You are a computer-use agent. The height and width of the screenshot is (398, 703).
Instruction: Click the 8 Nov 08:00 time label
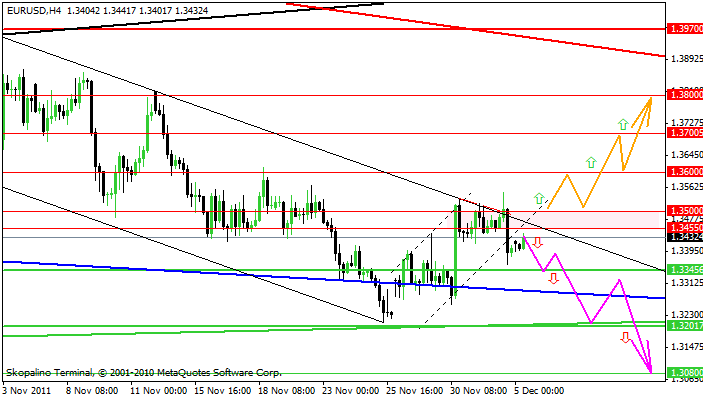(x=92, y=391)
